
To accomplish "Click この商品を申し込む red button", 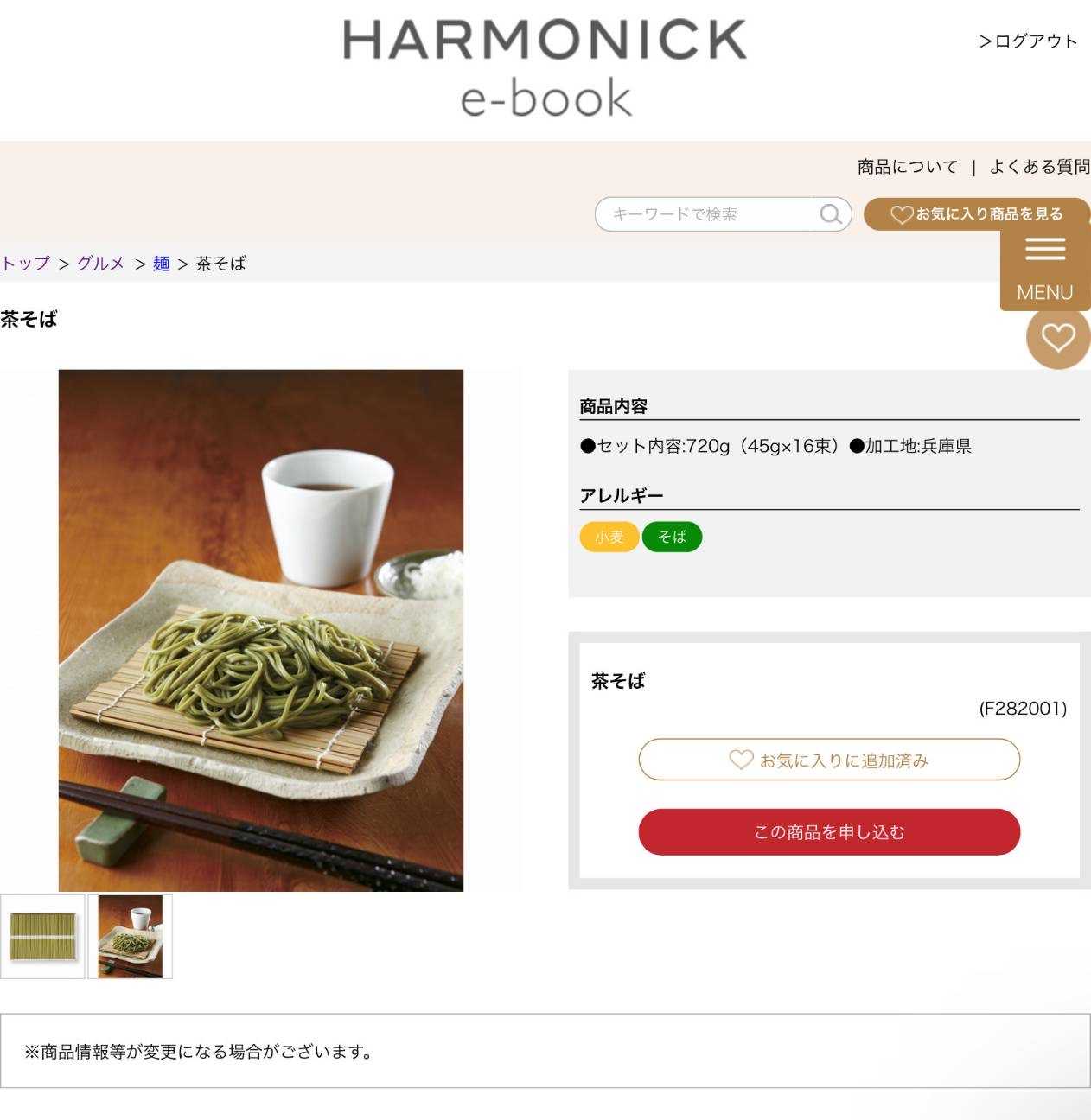I will tap(829, 832).
